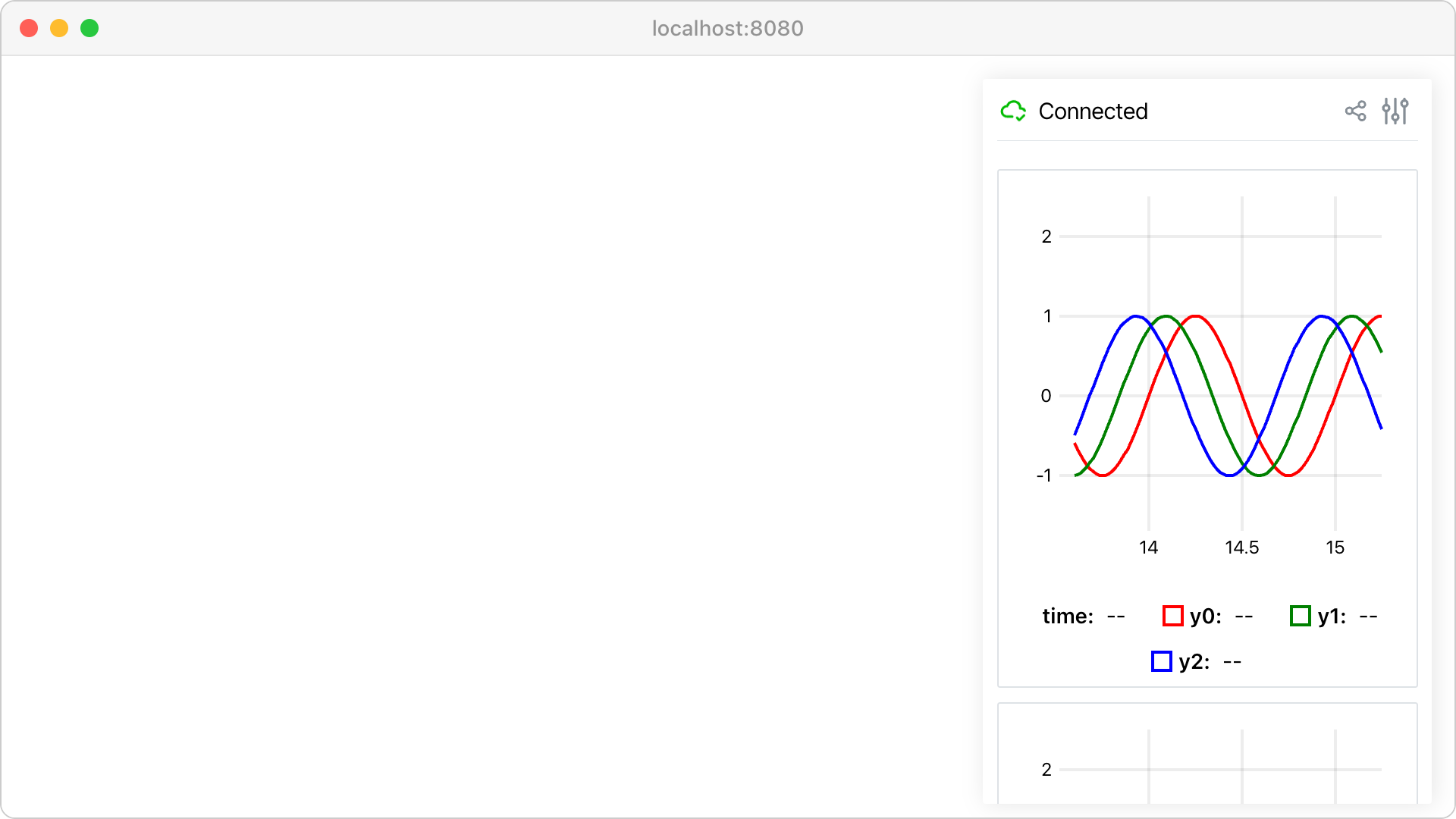Click the second chart's y-axis label 2
Image resolution: width=1456 pixels, height=819 pixels.
pos(1046,770)
